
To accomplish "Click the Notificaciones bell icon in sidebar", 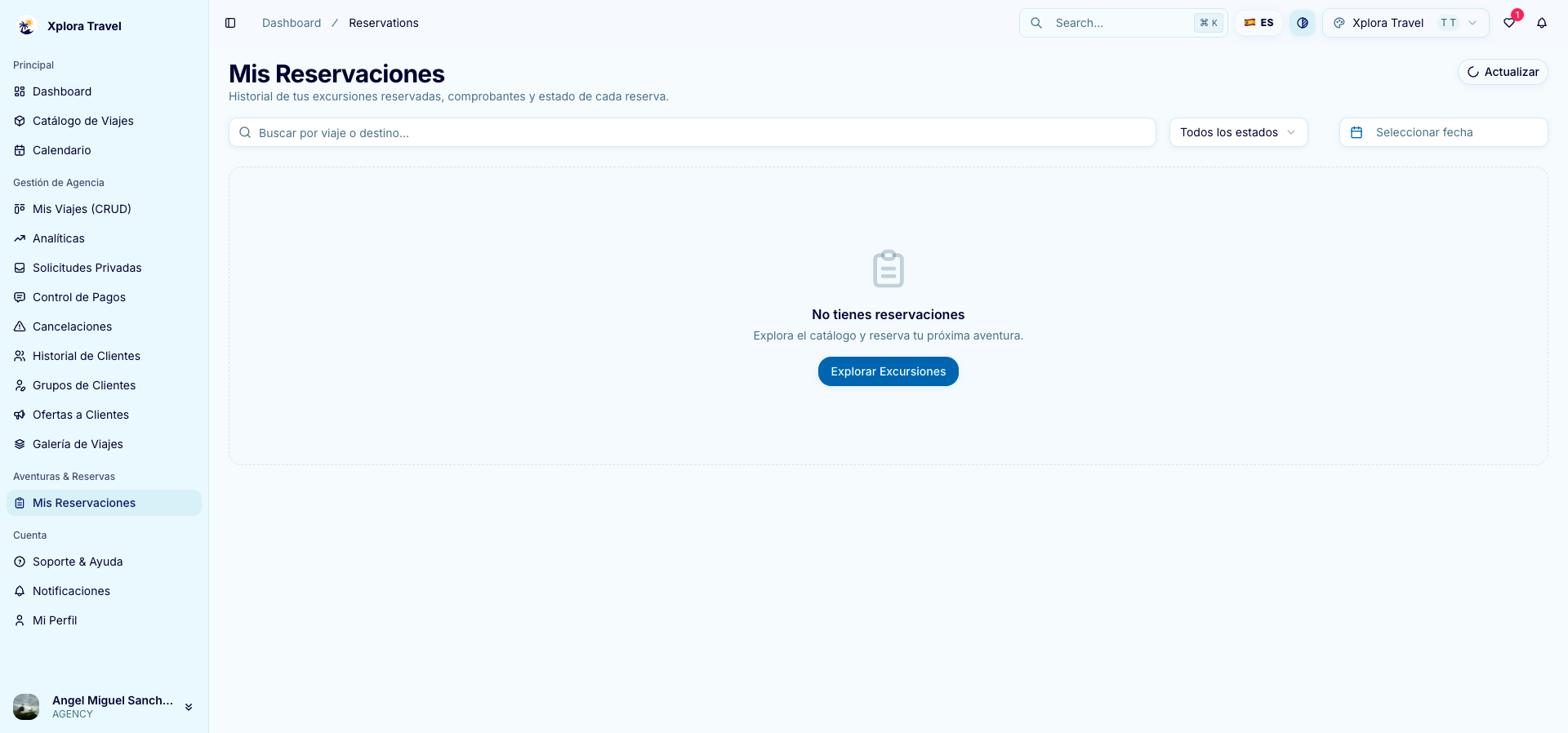I will (20, 591).
